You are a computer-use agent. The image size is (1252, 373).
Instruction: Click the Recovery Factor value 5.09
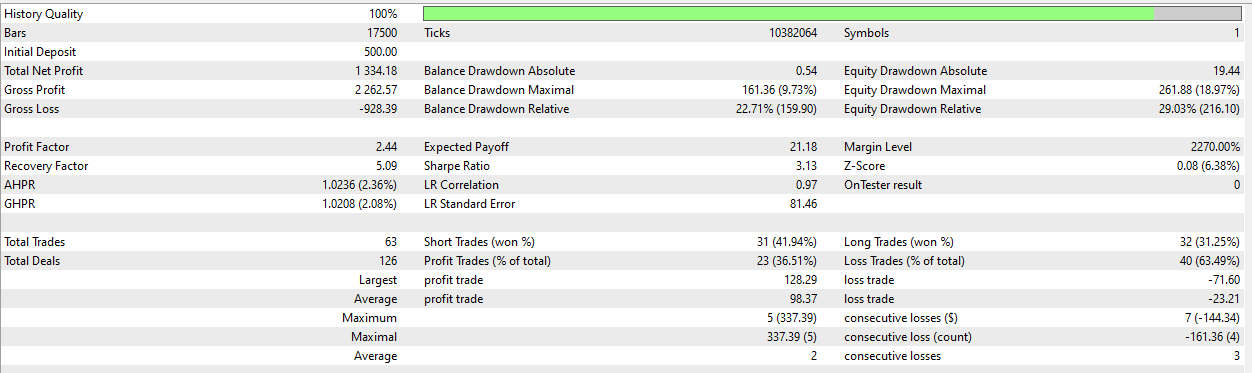point(386,166)
